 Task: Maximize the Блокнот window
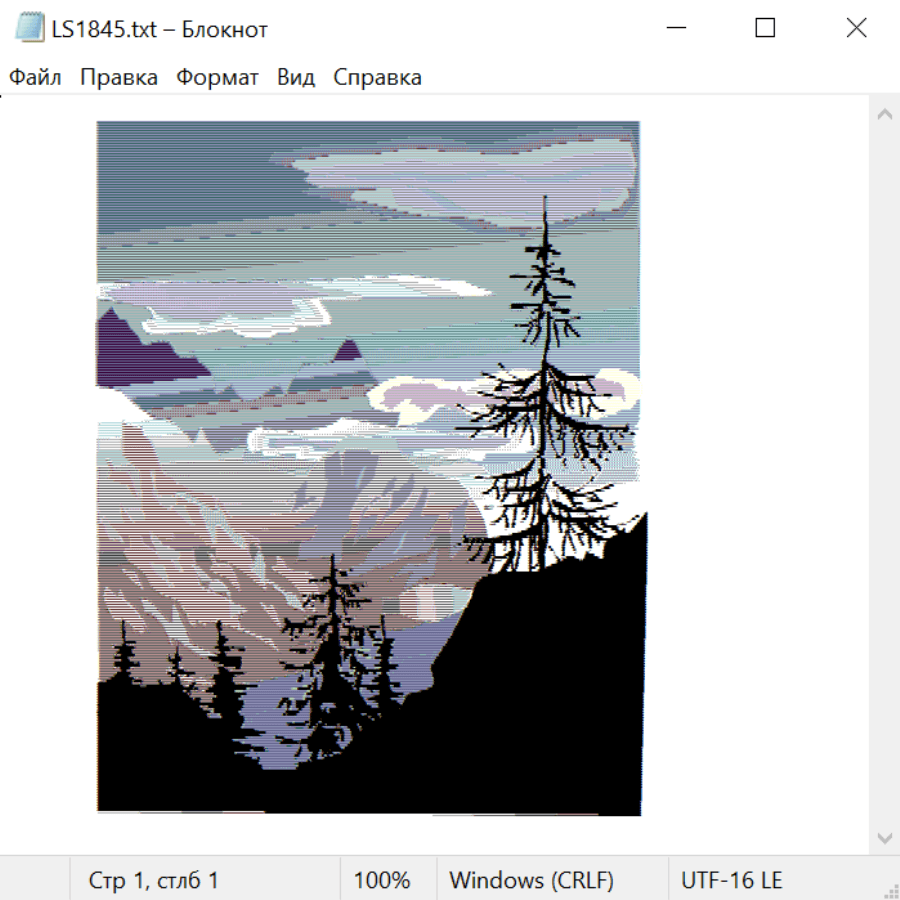click(765, 28)
